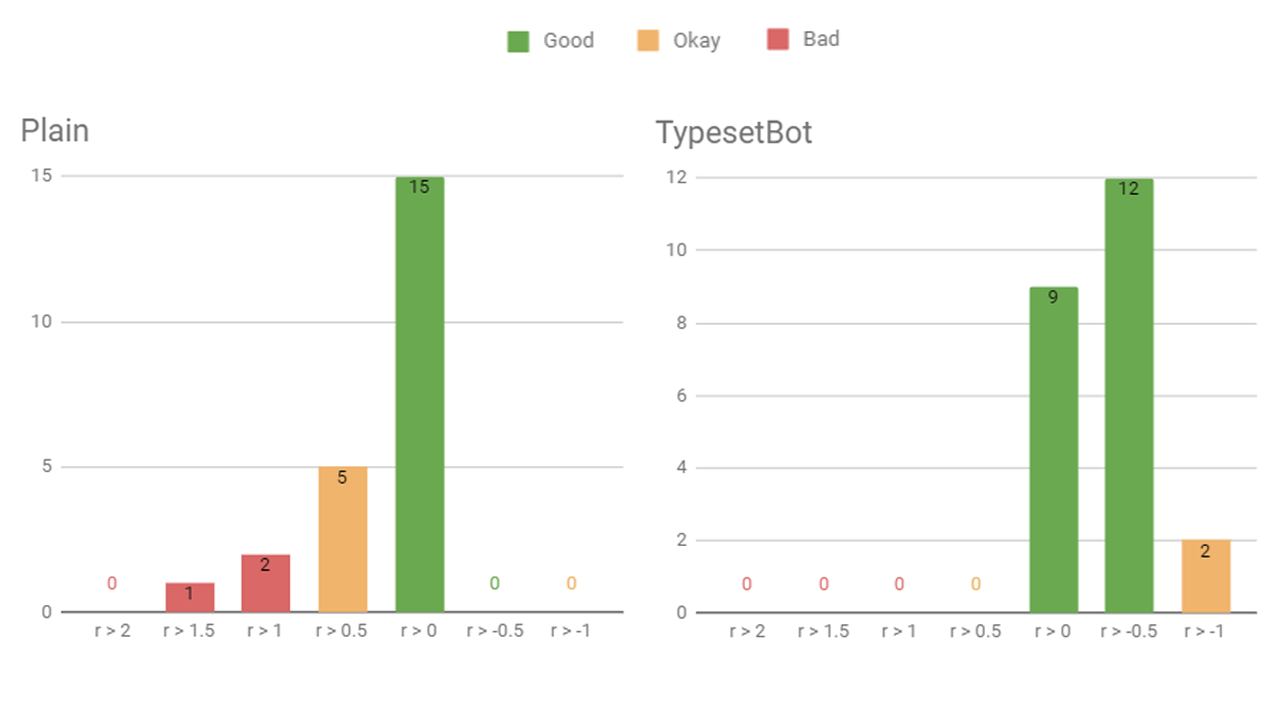The height and width of the screenshot is (720, 1280).
Task: Click r > 0.5 axis label in Plain chart
Action: pos(343,632)
